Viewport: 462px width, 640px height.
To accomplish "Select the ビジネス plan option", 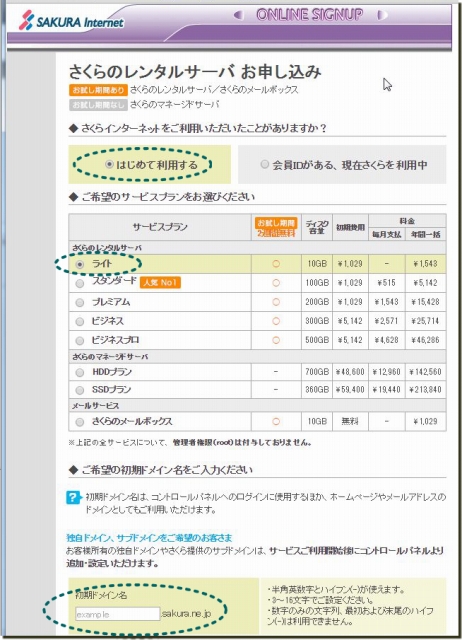I will (x=80, y=322).
